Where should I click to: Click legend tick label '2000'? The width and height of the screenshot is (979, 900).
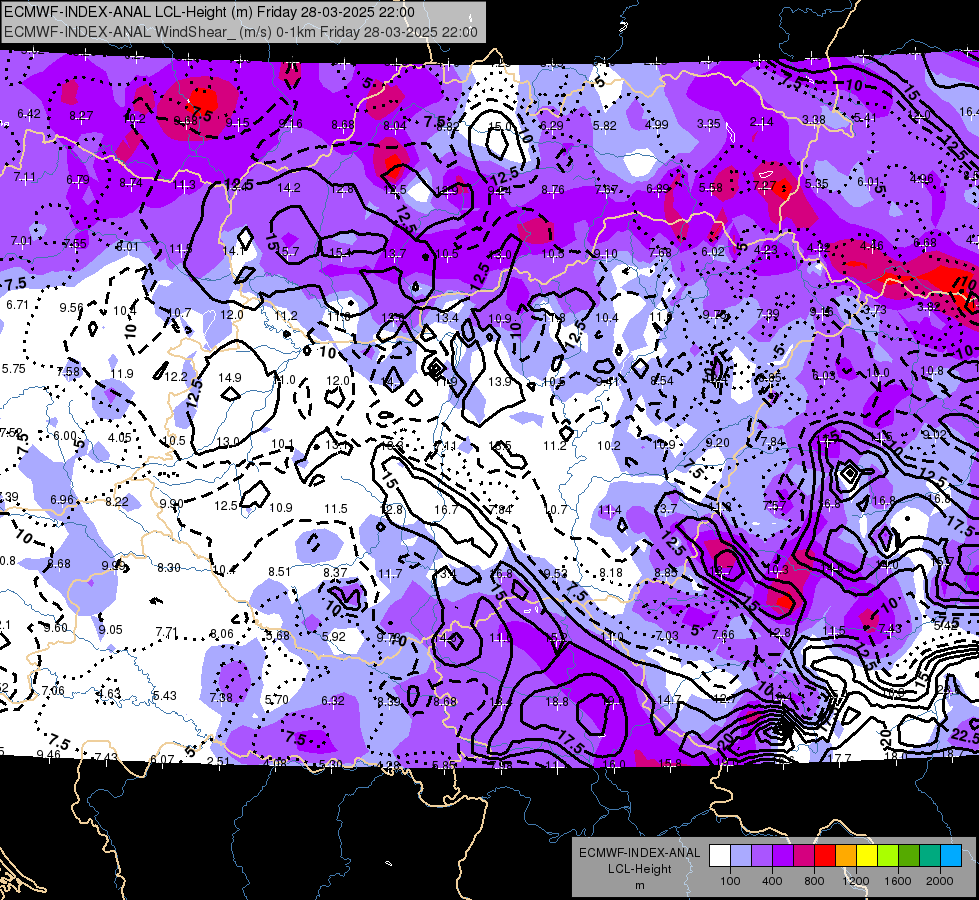939,881
